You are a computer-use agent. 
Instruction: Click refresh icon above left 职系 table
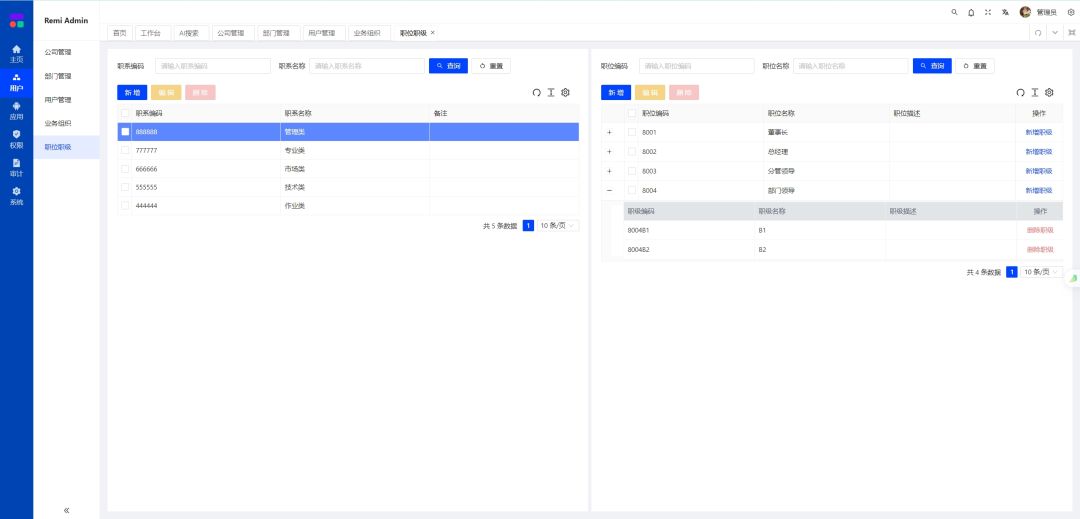pos(536,92)
